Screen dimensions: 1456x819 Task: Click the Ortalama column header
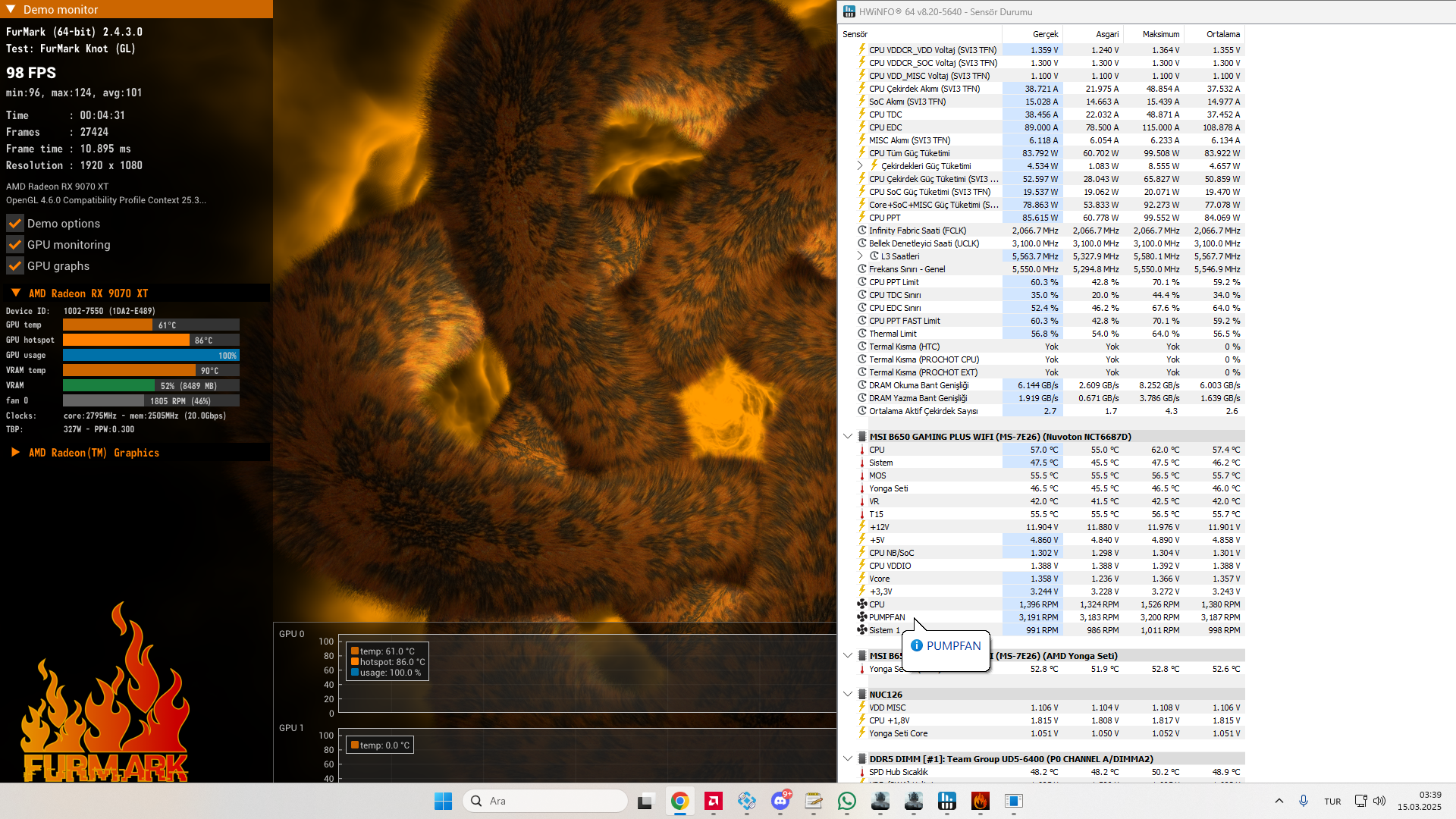point(1222,34)
